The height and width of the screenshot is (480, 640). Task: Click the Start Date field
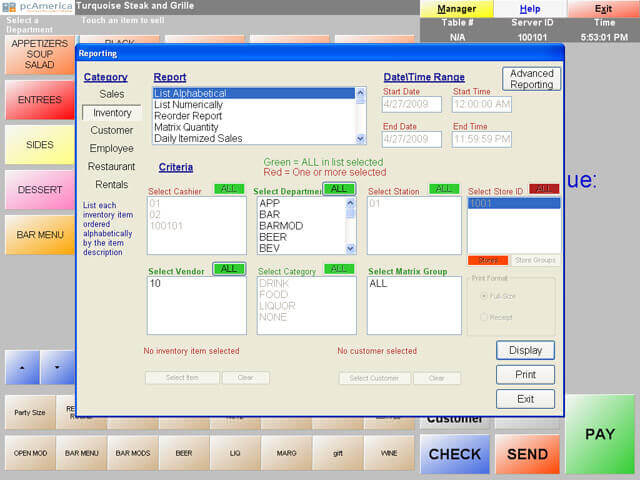tap(413, 104)
